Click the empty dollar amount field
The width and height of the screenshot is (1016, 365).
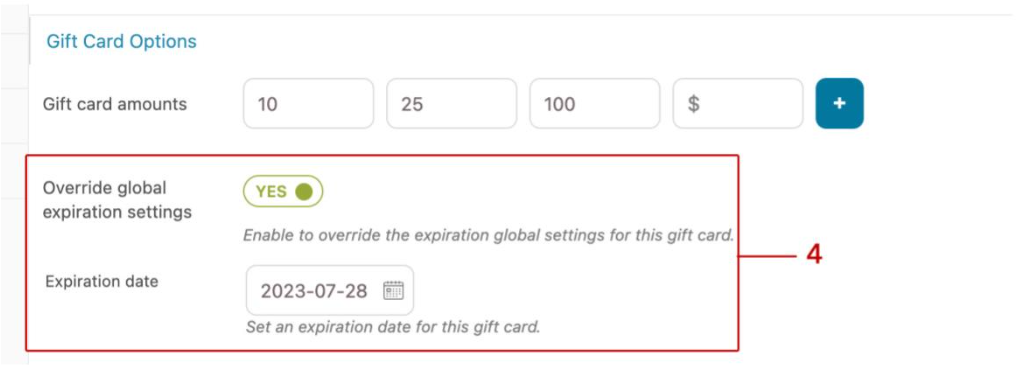tap(738, 104)
